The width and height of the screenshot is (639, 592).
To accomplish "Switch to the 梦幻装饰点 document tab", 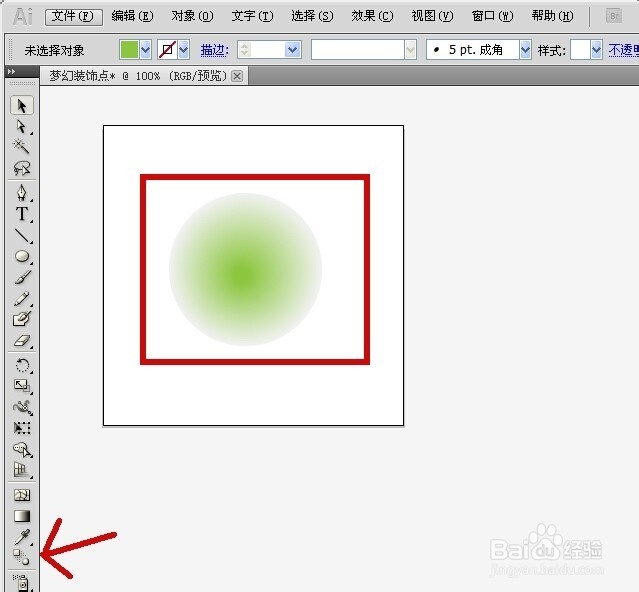I will tap(138, 76).
